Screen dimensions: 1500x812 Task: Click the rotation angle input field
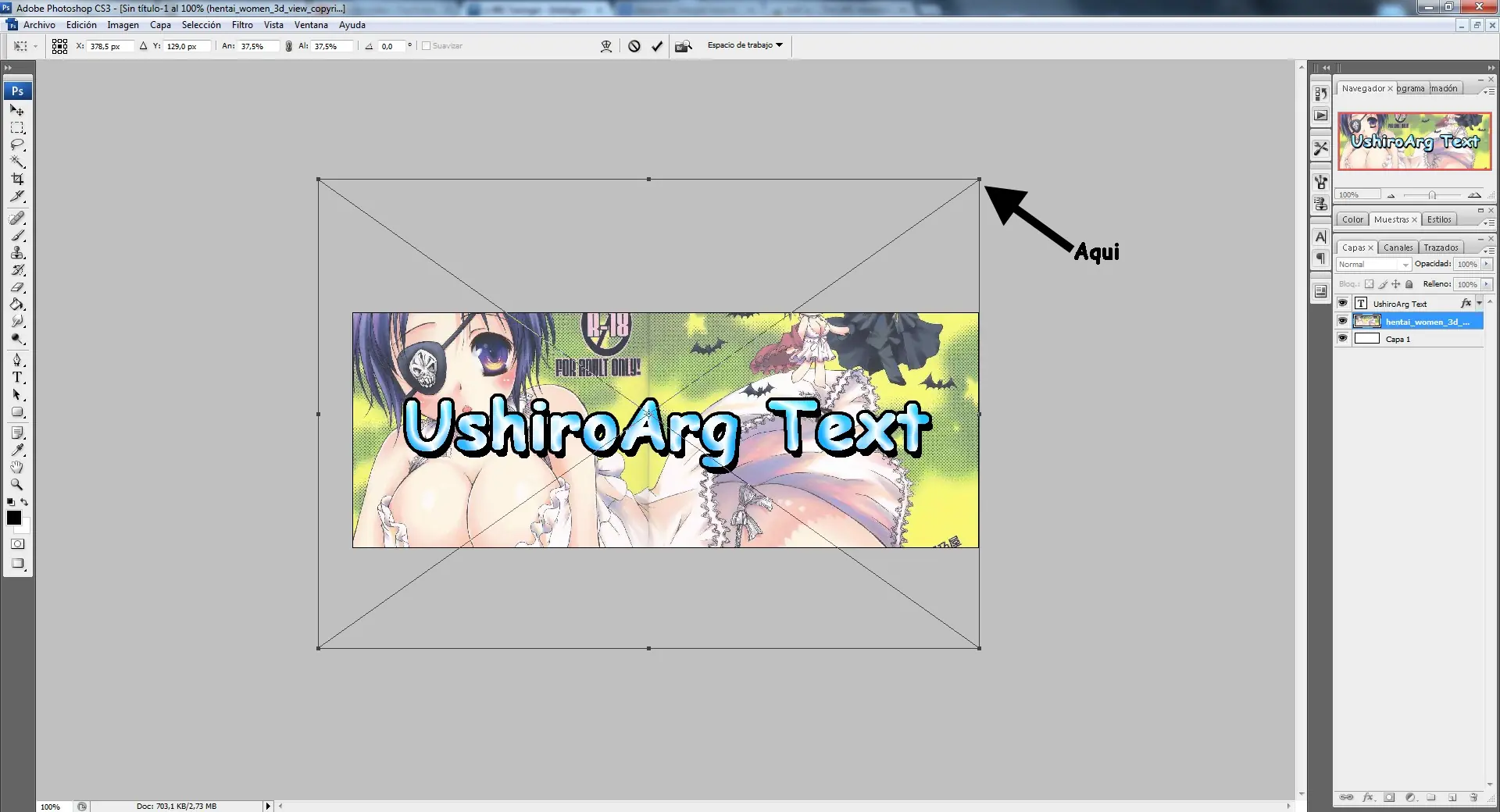[x=392, y=46]
